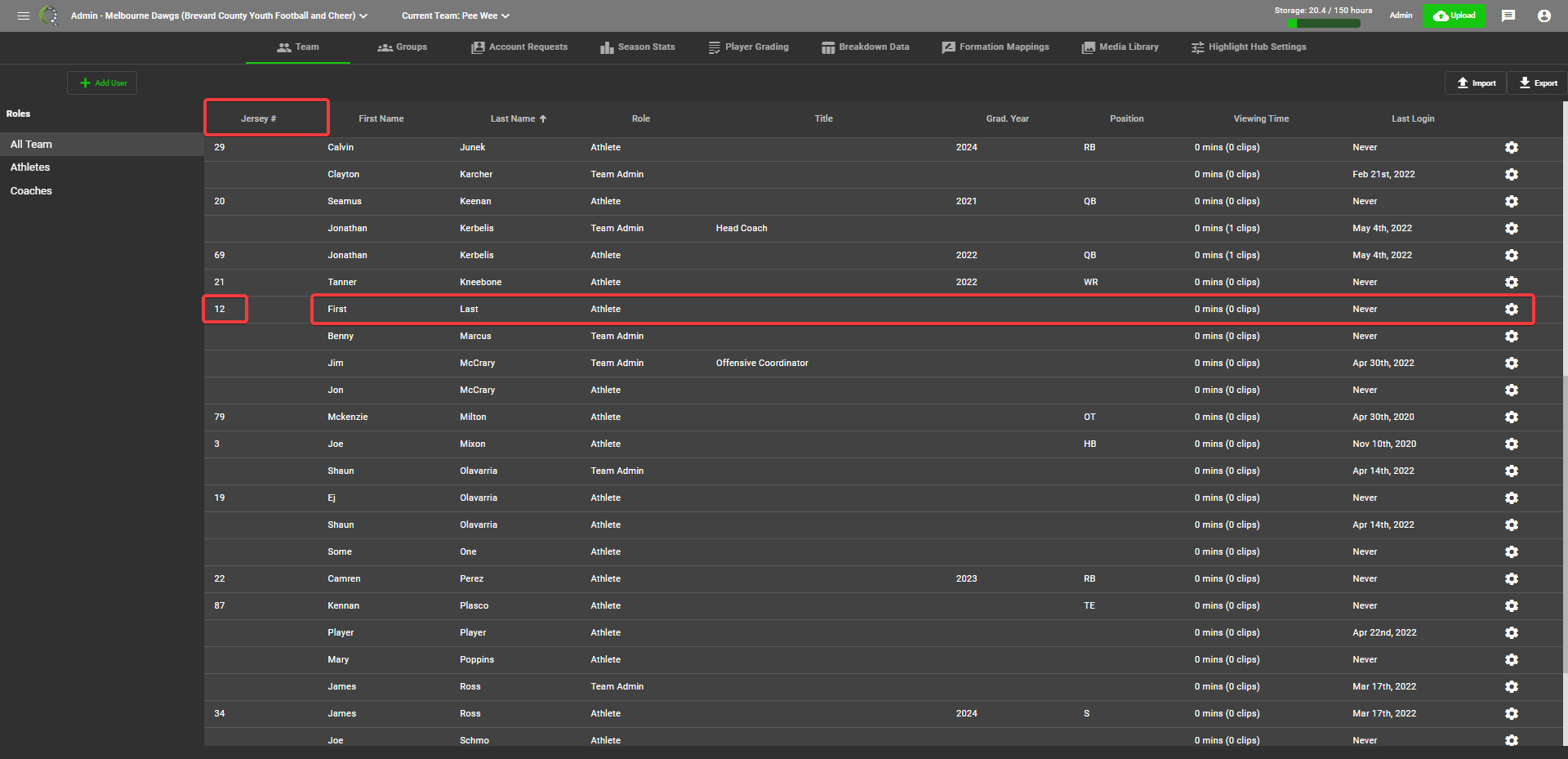This screenshot has width=1568, height=759.
Task: Open the hamburger navigation menu
Action: click(23, 16)
